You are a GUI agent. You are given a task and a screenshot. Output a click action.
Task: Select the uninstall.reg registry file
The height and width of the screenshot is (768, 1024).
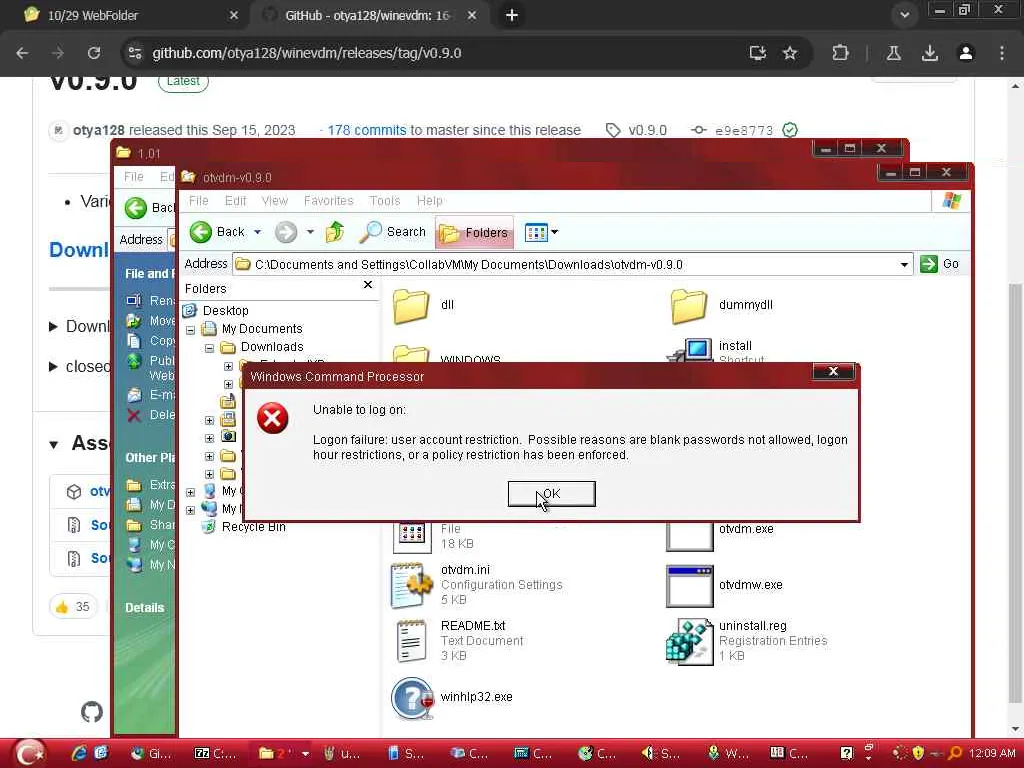pos(746,641)
